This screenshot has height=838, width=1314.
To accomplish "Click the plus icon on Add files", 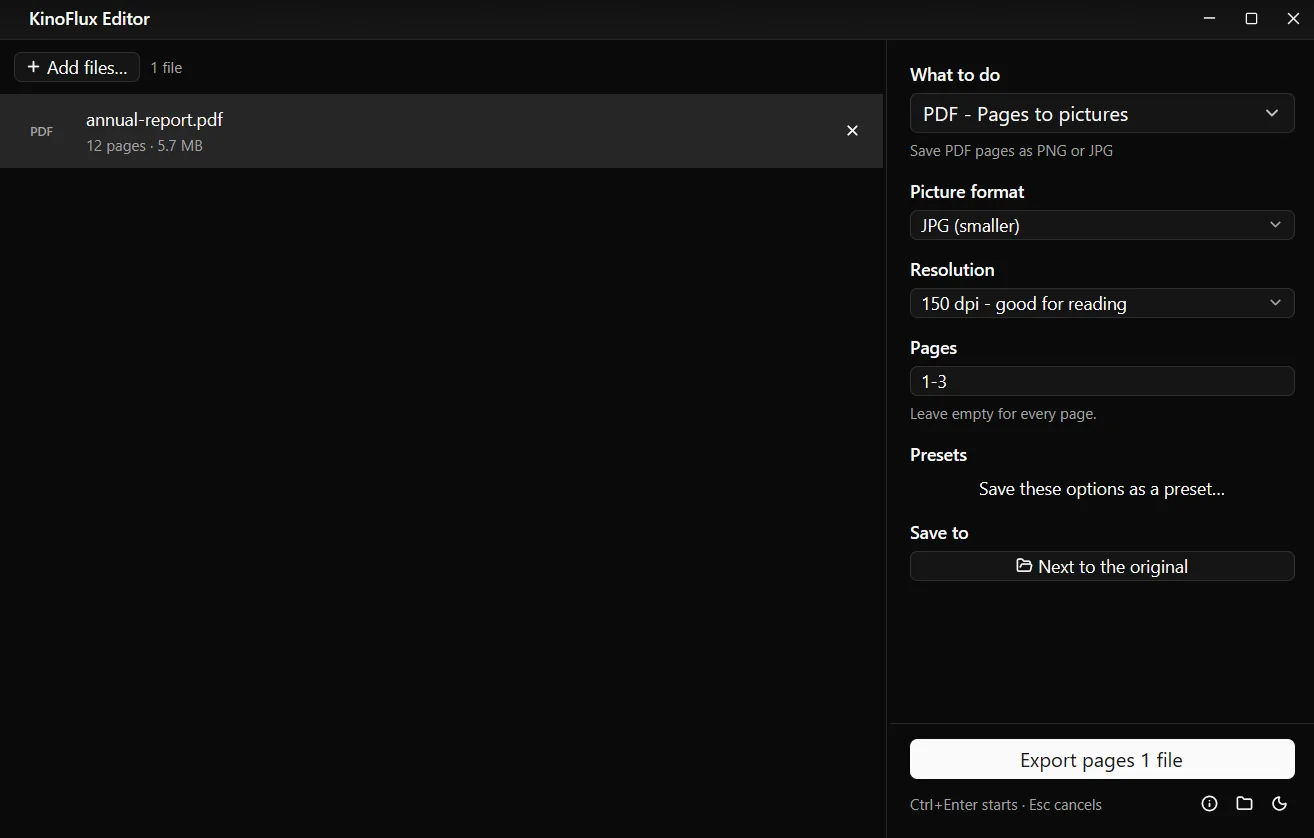I will point(33,67).
